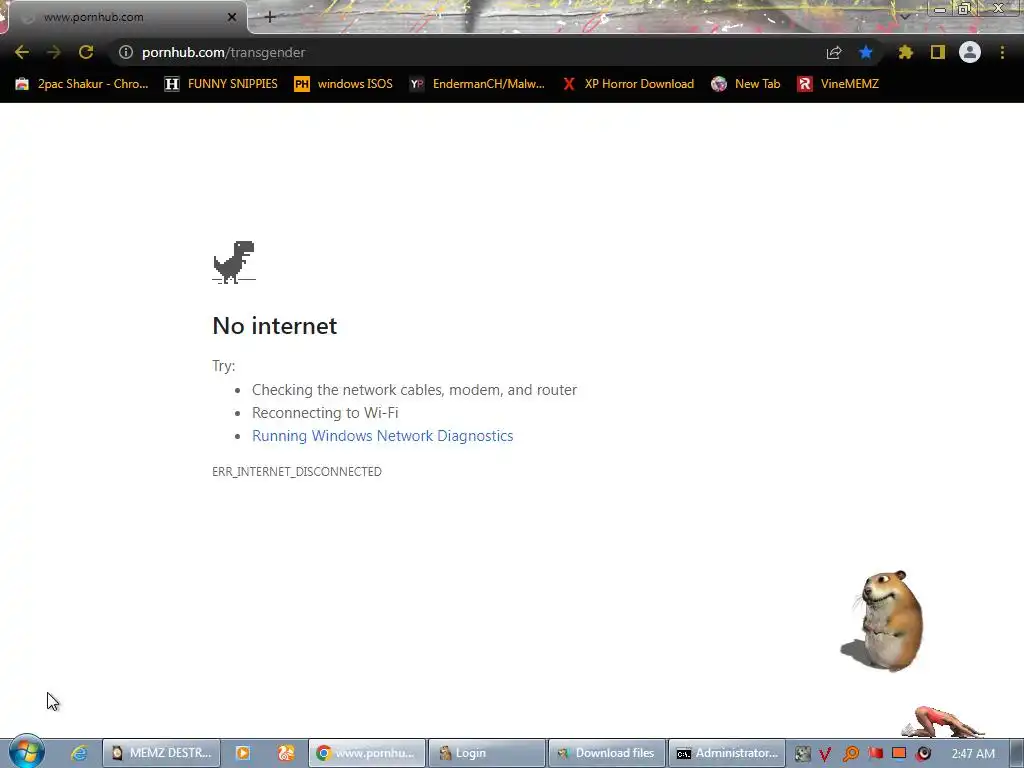Click the forward navigation arrow
This screenshot has height=768, width=1024.
coord(54,52)
